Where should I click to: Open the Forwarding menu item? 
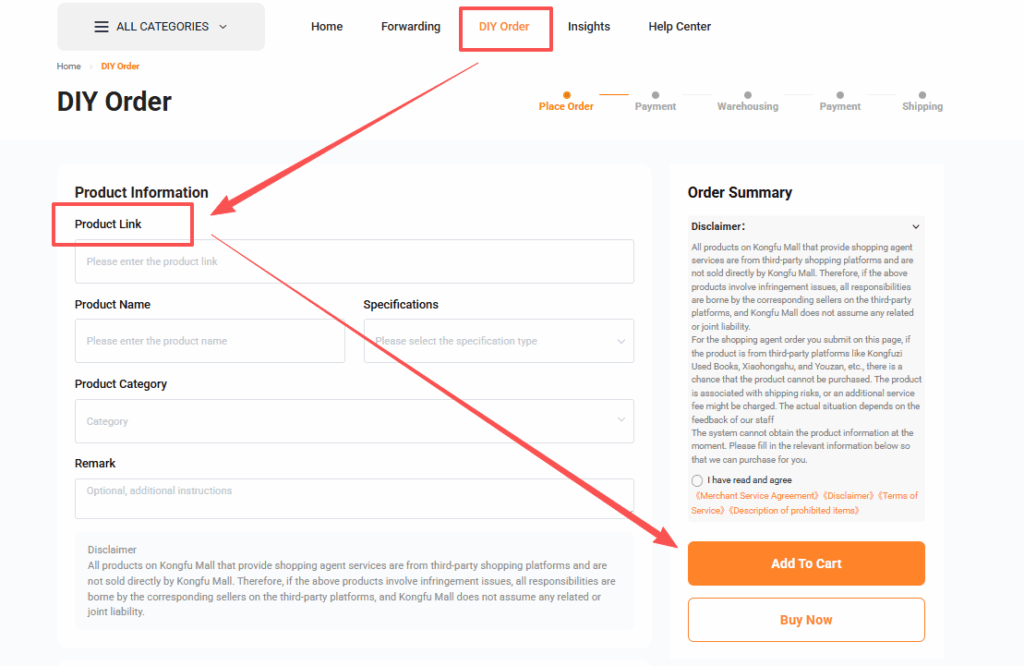410,27
